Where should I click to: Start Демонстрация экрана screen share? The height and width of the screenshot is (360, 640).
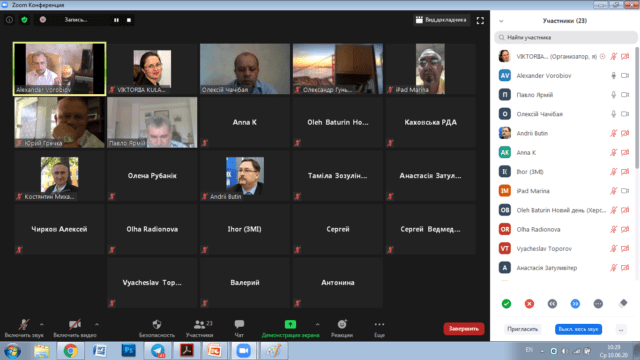(x=290, y=328)
